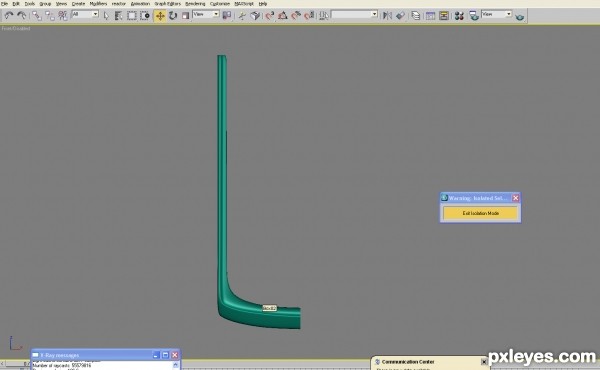Toggle Window/Crossing selection mode
The image size is (600, 370).
(x=145, y=16)
